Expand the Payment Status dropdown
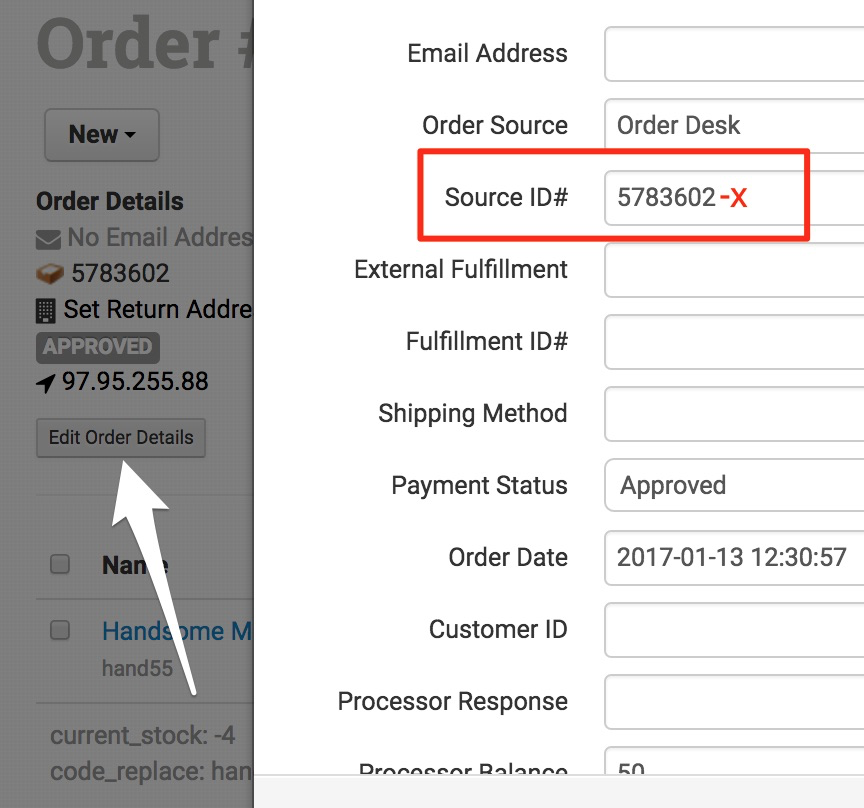864x808 pixels. pyautogui.click(x=735, y=486)
